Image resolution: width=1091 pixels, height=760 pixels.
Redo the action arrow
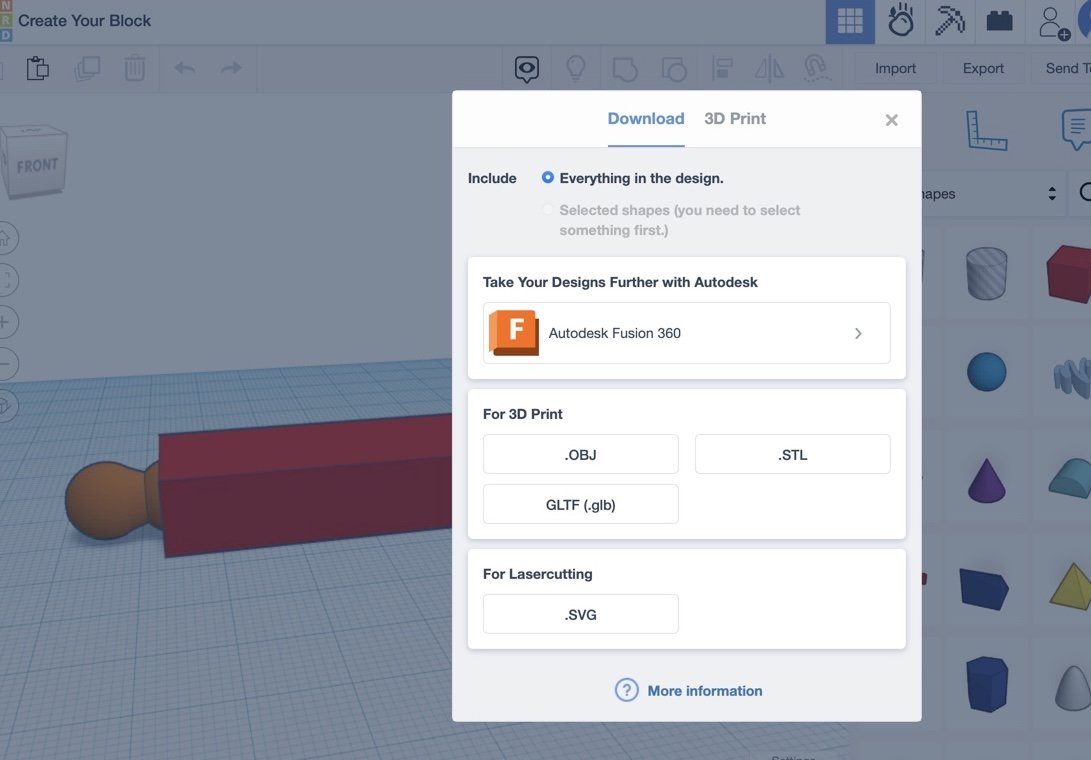click(x=231, y=68)
